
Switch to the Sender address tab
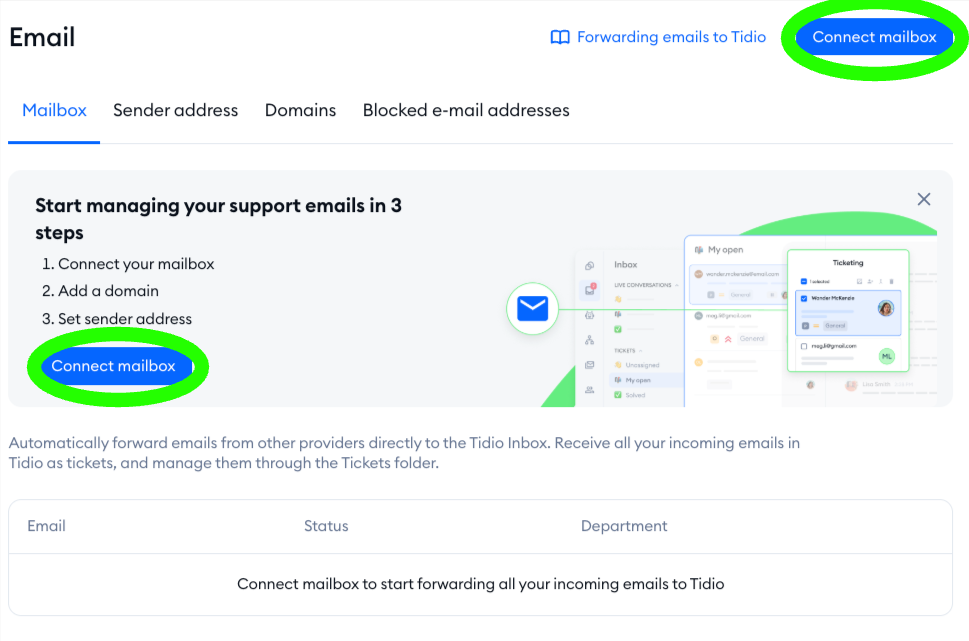coord(175,110)
